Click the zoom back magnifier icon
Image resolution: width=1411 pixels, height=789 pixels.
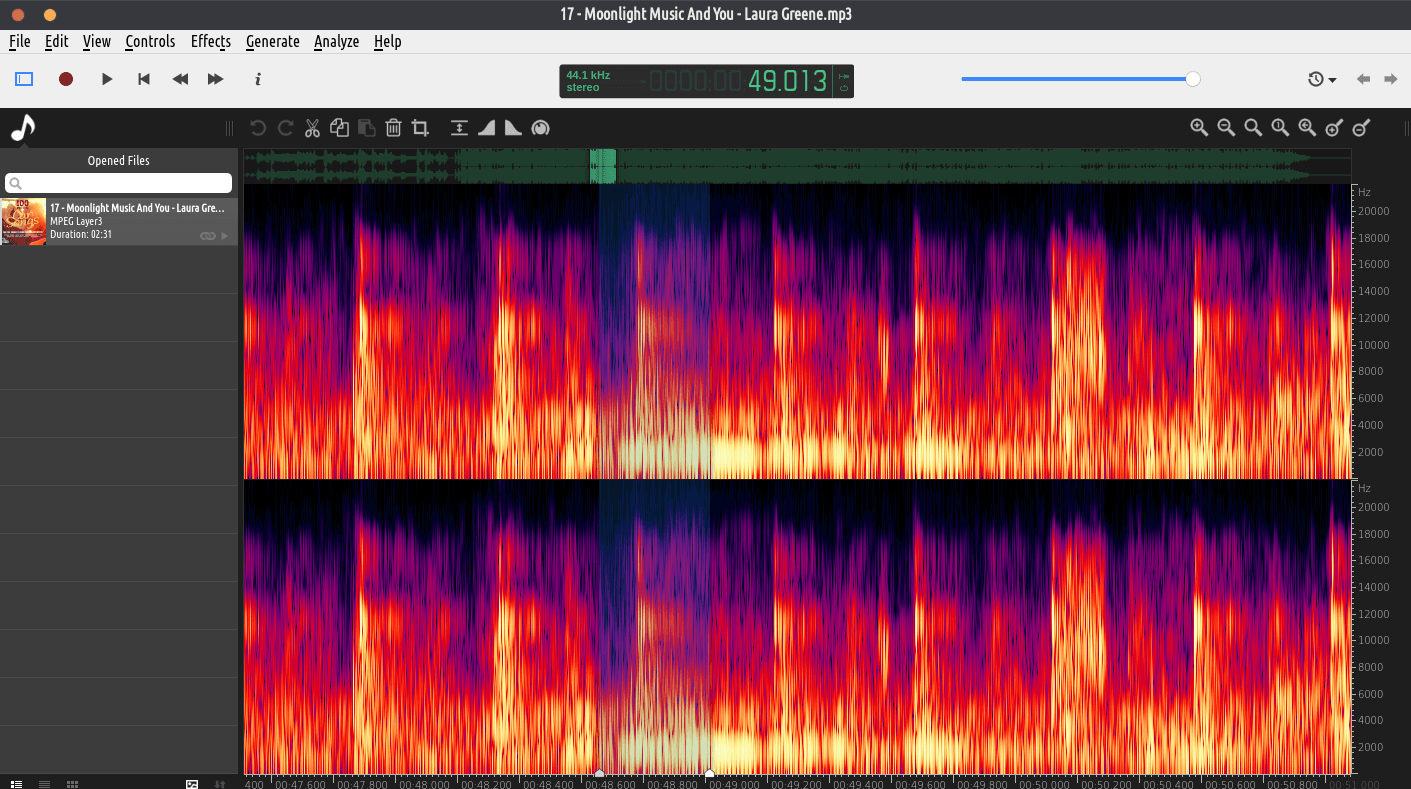pos(1307,127)
